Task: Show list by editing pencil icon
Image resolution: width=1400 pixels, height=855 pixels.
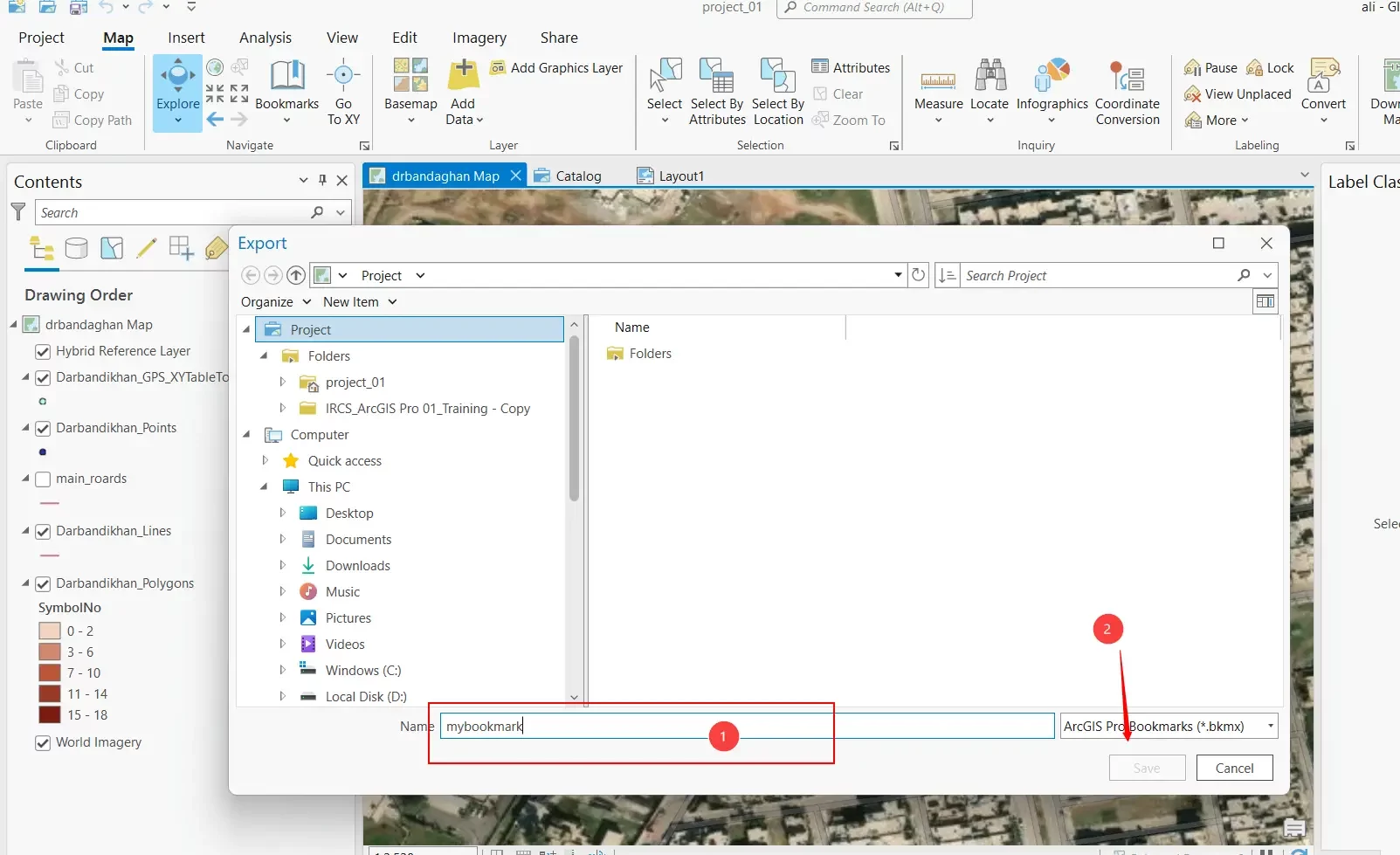Action: (x=146, y=248)
